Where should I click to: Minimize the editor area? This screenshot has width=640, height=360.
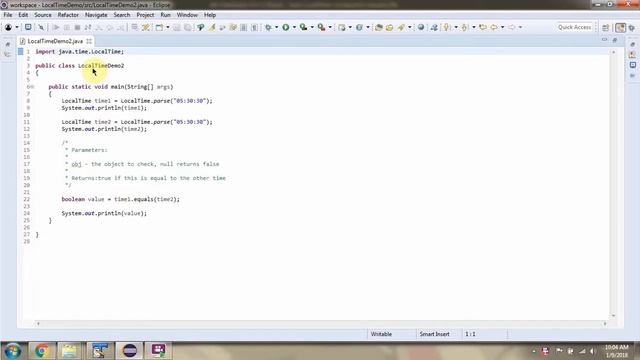[604, 40]
